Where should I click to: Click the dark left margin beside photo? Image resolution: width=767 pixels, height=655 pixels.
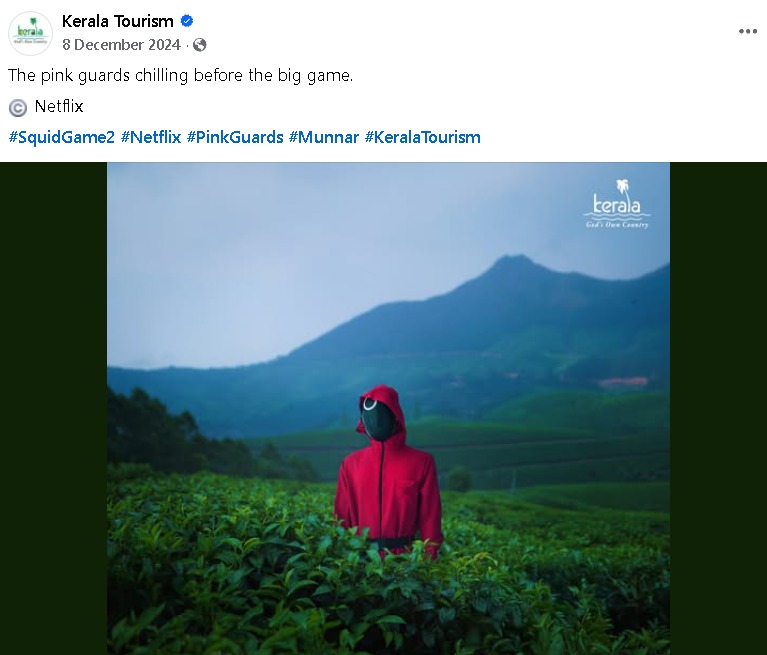53,408
